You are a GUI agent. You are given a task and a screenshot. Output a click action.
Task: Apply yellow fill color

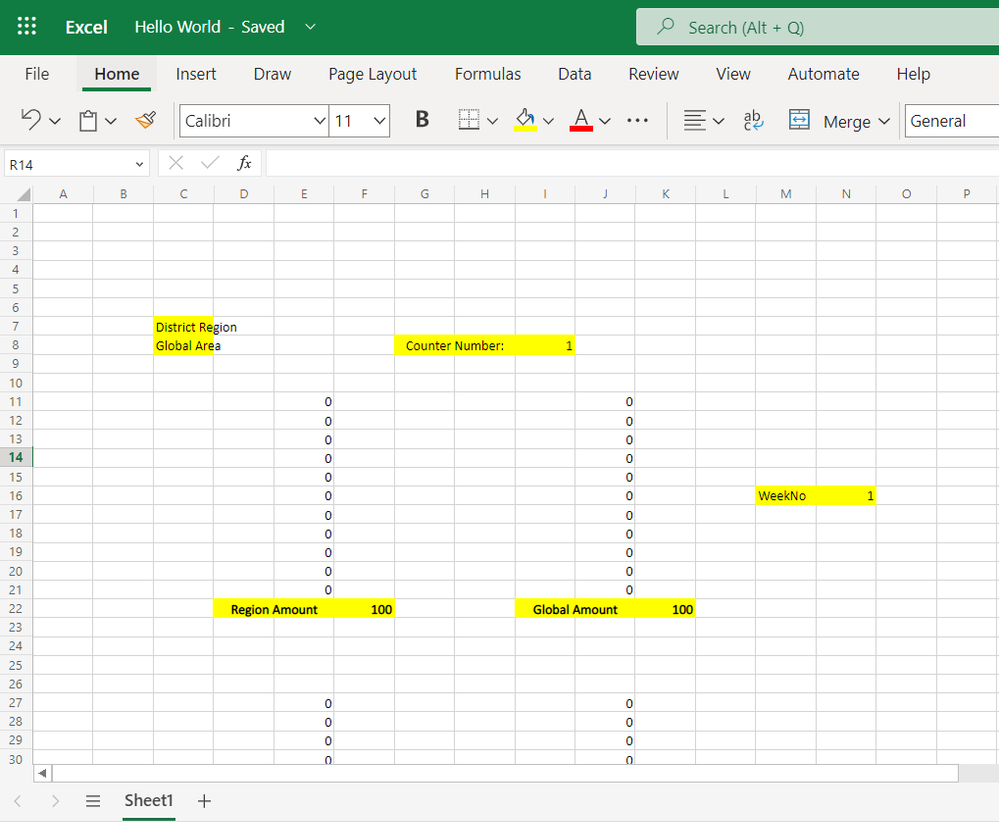[525, 120]
